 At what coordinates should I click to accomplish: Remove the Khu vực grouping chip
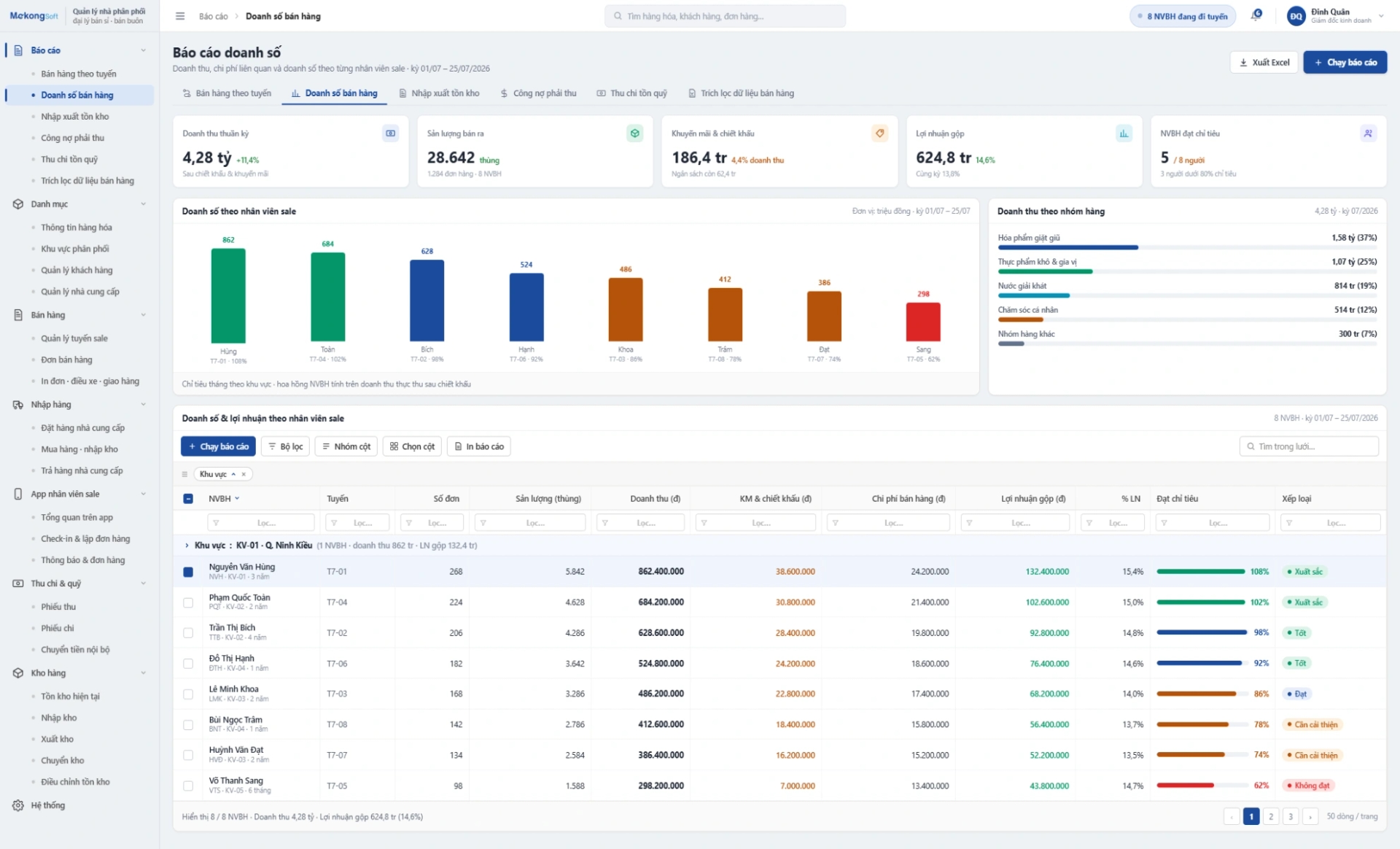(244, 474)
